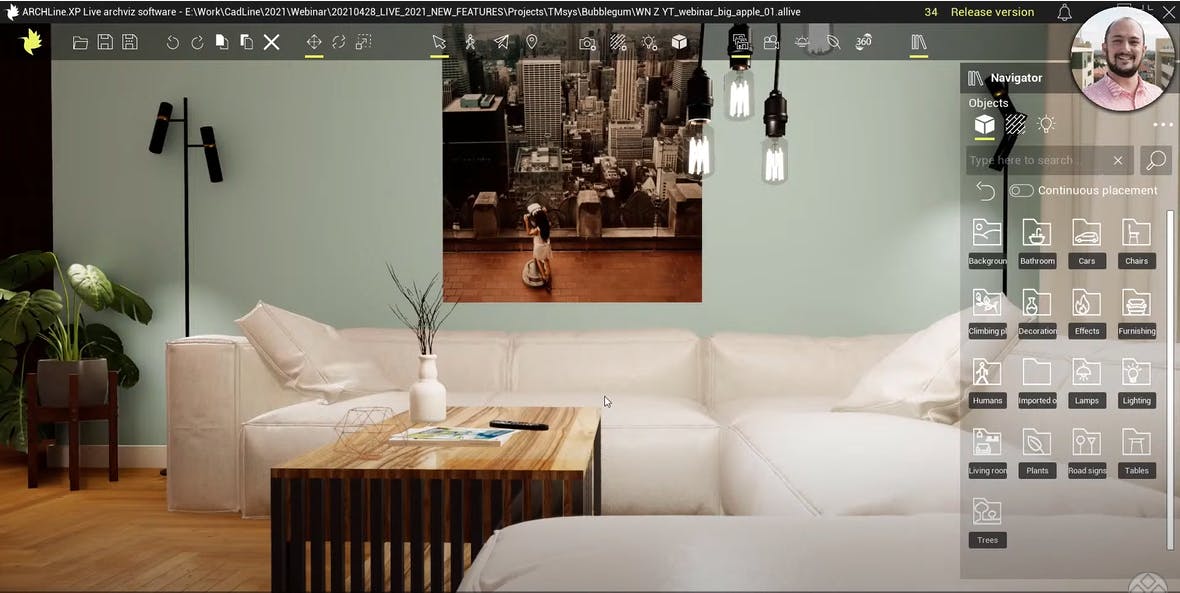This screenshot has width=1180, height=593.
Task: Open the hatched materials toolbar icon
Action: click(x=618, y=42)
